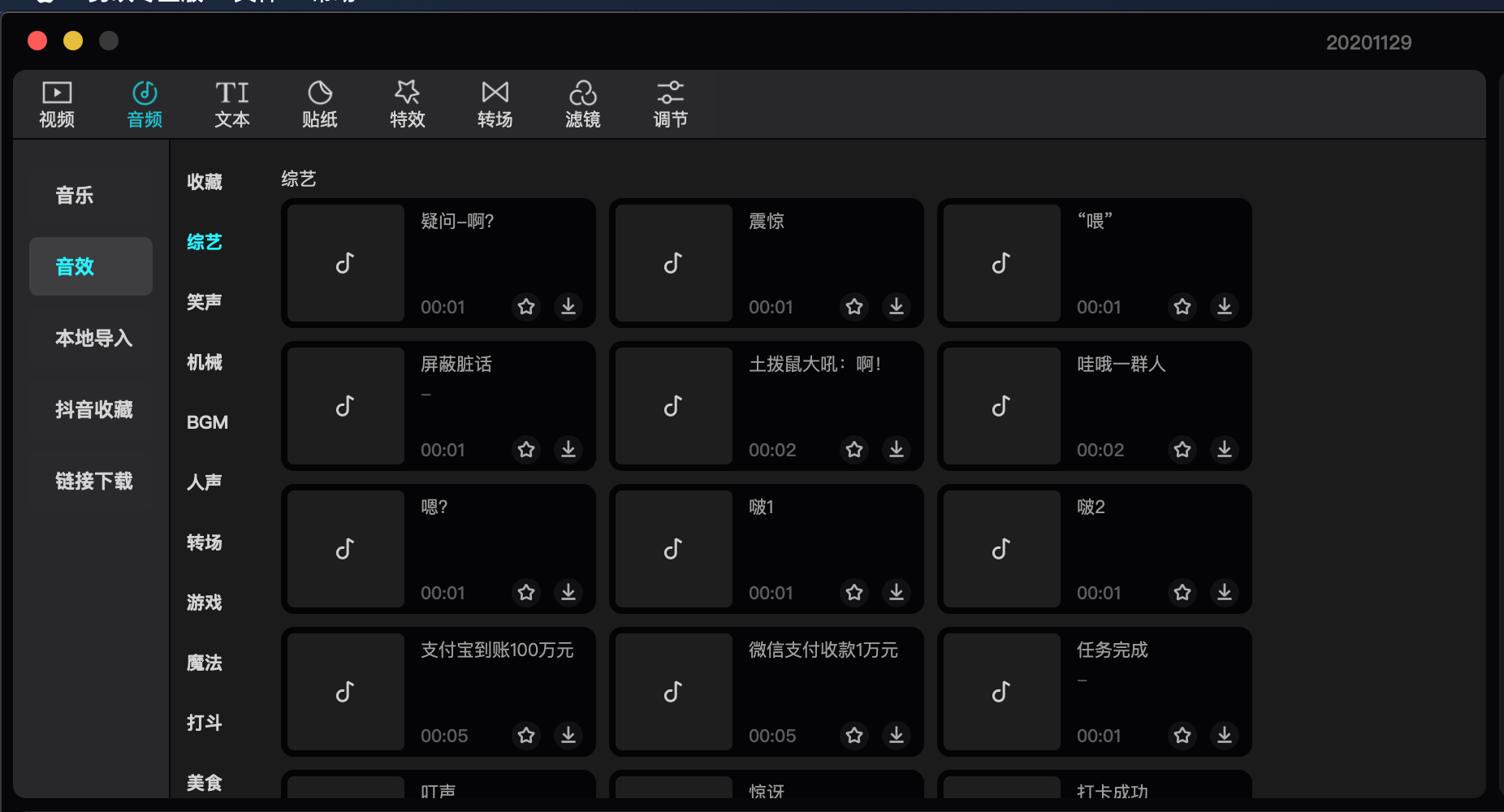Select the 打斗 sound category

click(x=205, y=723)
